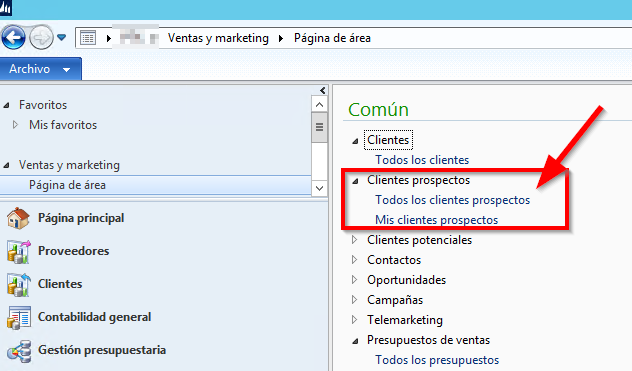Image resolution: width=632 pixels, height=371 pixels.
Task: Expand the Mis favoritos node
Action: (x=15, y=125)
